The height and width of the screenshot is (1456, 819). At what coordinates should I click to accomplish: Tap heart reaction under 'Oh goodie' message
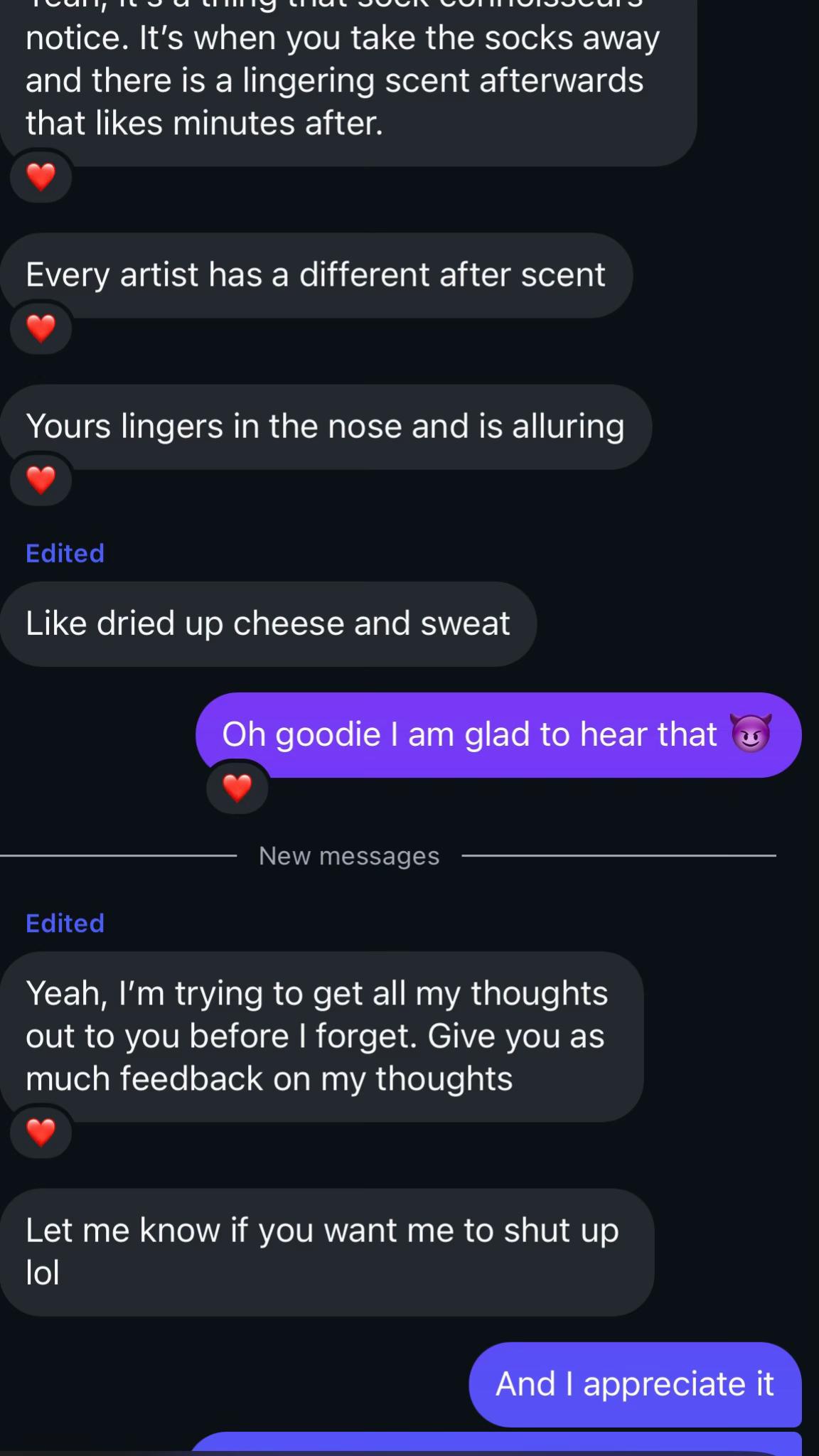coord(237,788)
